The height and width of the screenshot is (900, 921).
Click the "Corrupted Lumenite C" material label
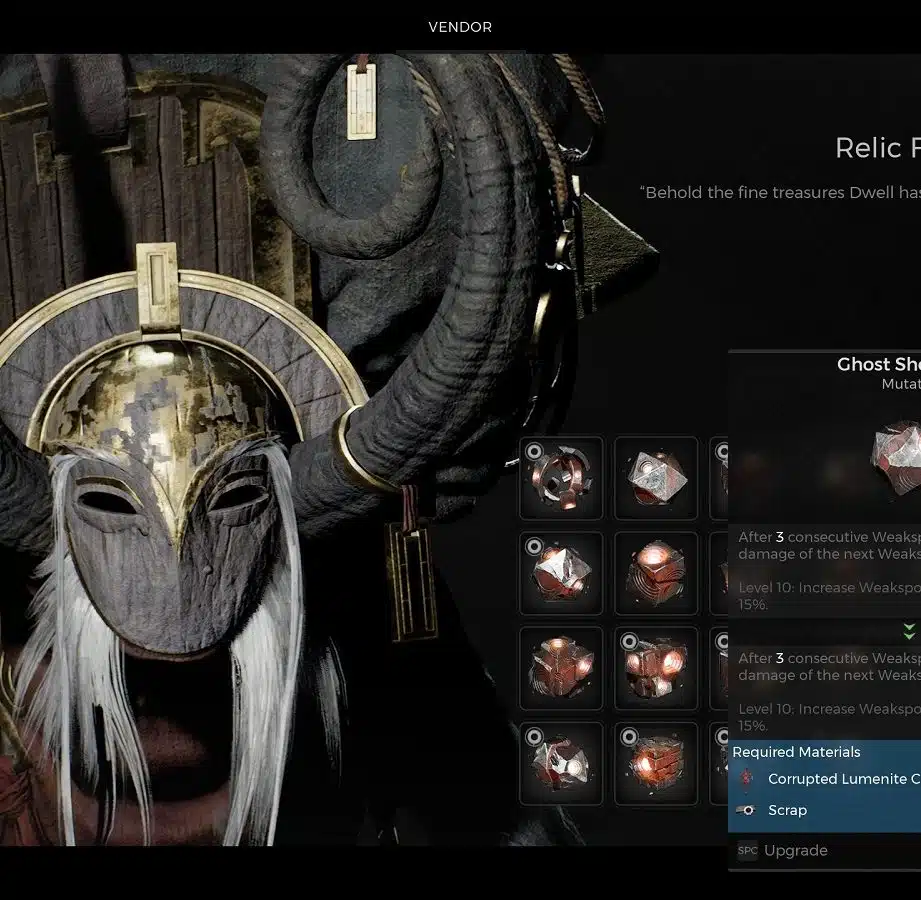[x=844, y=779]
